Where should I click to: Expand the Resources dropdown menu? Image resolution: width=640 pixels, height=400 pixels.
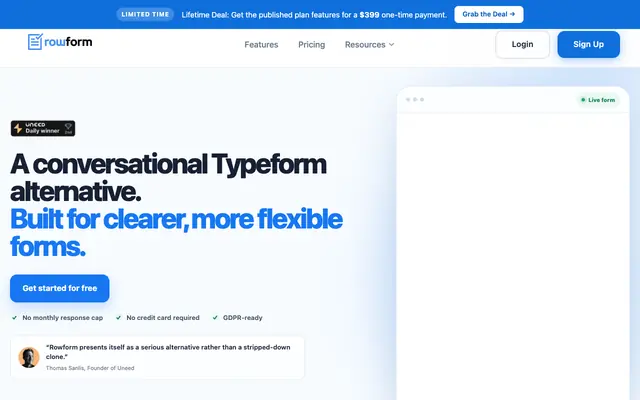369,44
